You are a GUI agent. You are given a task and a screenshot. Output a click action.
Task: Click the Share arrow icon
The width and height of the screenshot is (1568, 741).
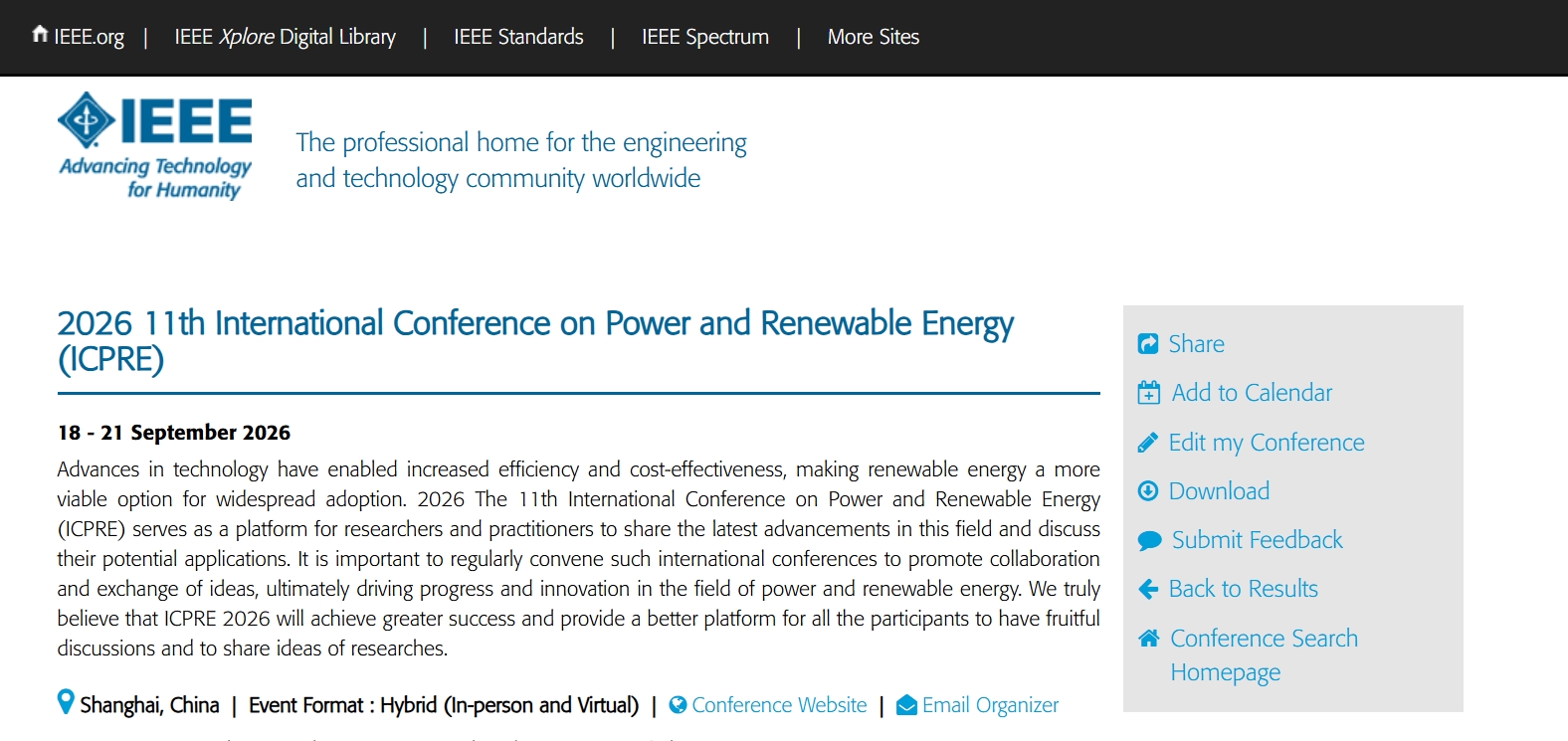pyautogui.click(x=1148, y=344)
